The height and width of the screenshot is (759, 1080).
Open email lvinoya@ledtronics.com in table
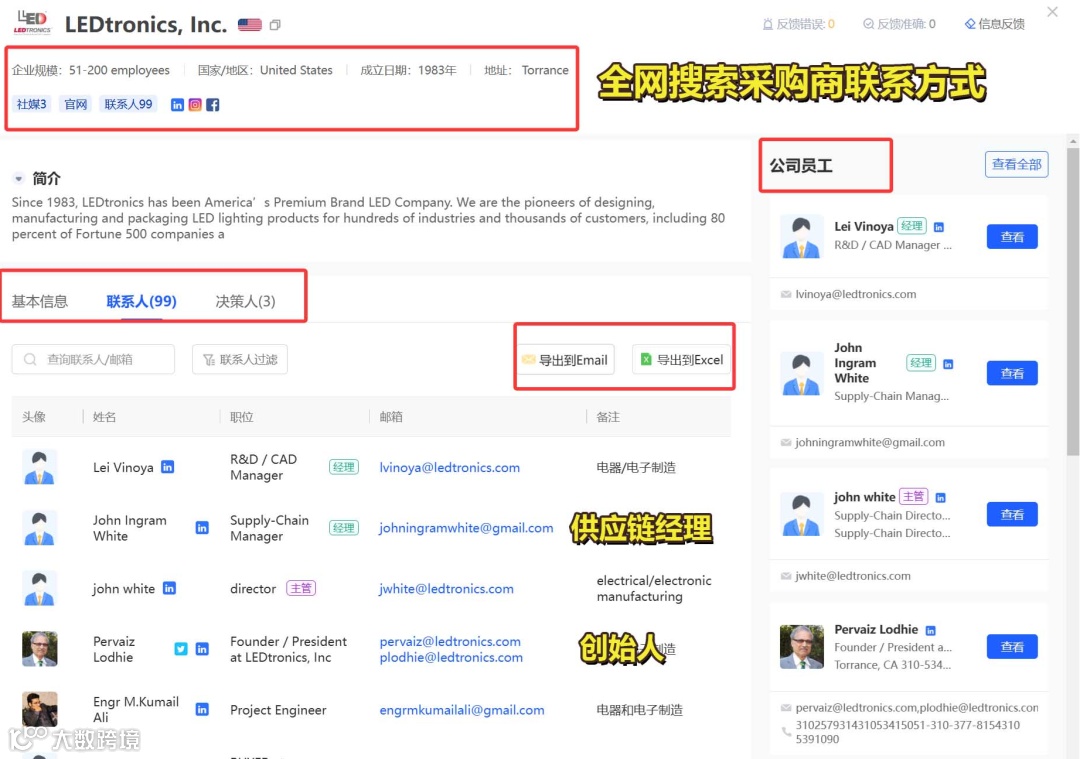tap(450, 468)
